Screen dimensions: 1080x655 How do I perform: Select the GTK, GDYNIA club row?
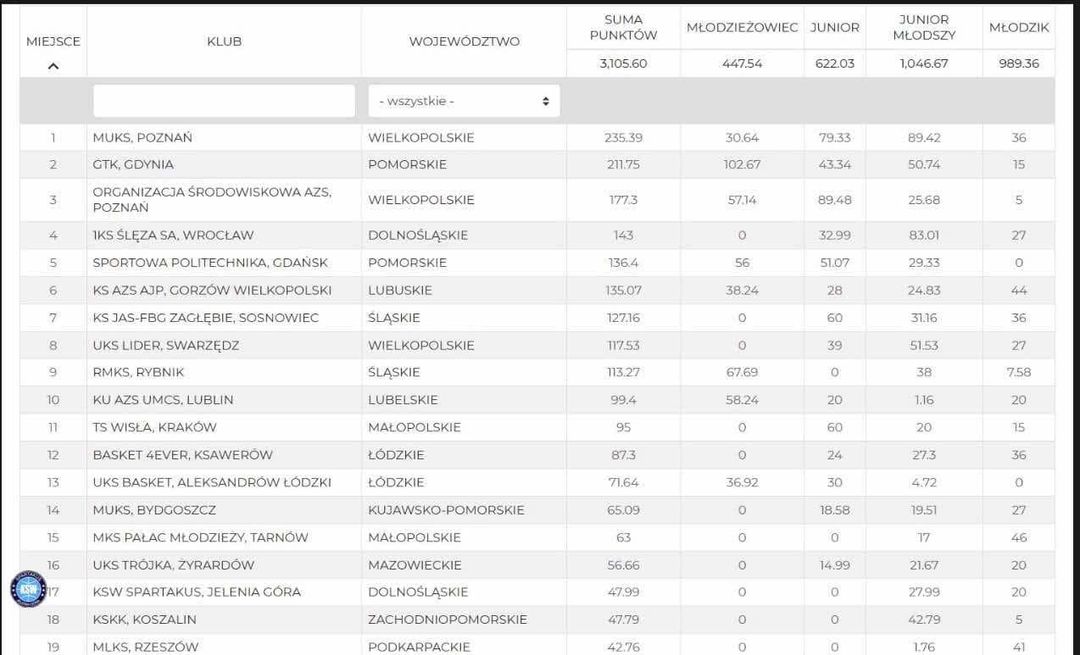[537, 165]
